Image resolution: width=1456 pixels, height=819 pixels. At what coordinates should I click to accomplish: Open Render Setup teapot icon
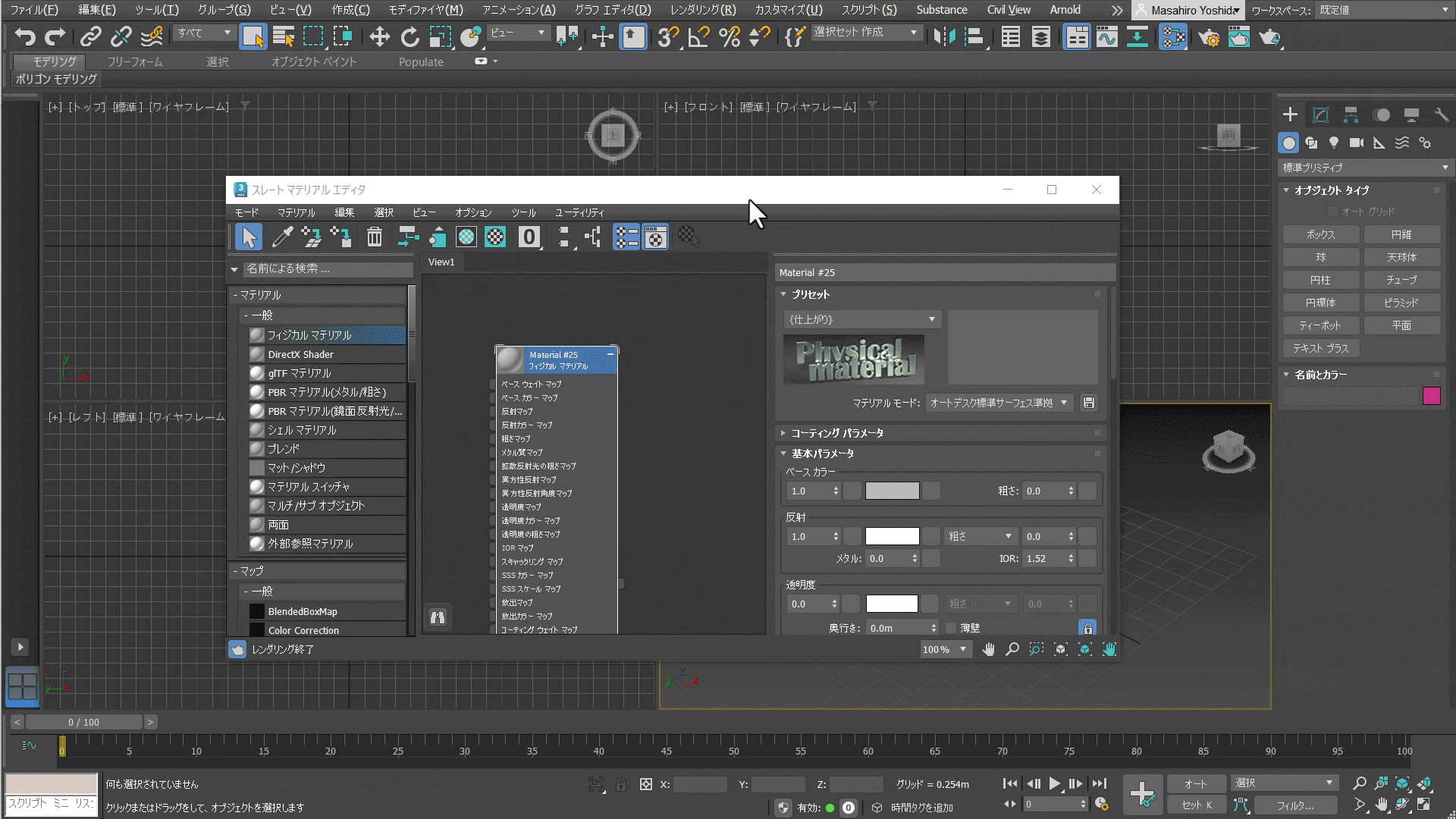pyautogui.click(x=1209, y=36)
